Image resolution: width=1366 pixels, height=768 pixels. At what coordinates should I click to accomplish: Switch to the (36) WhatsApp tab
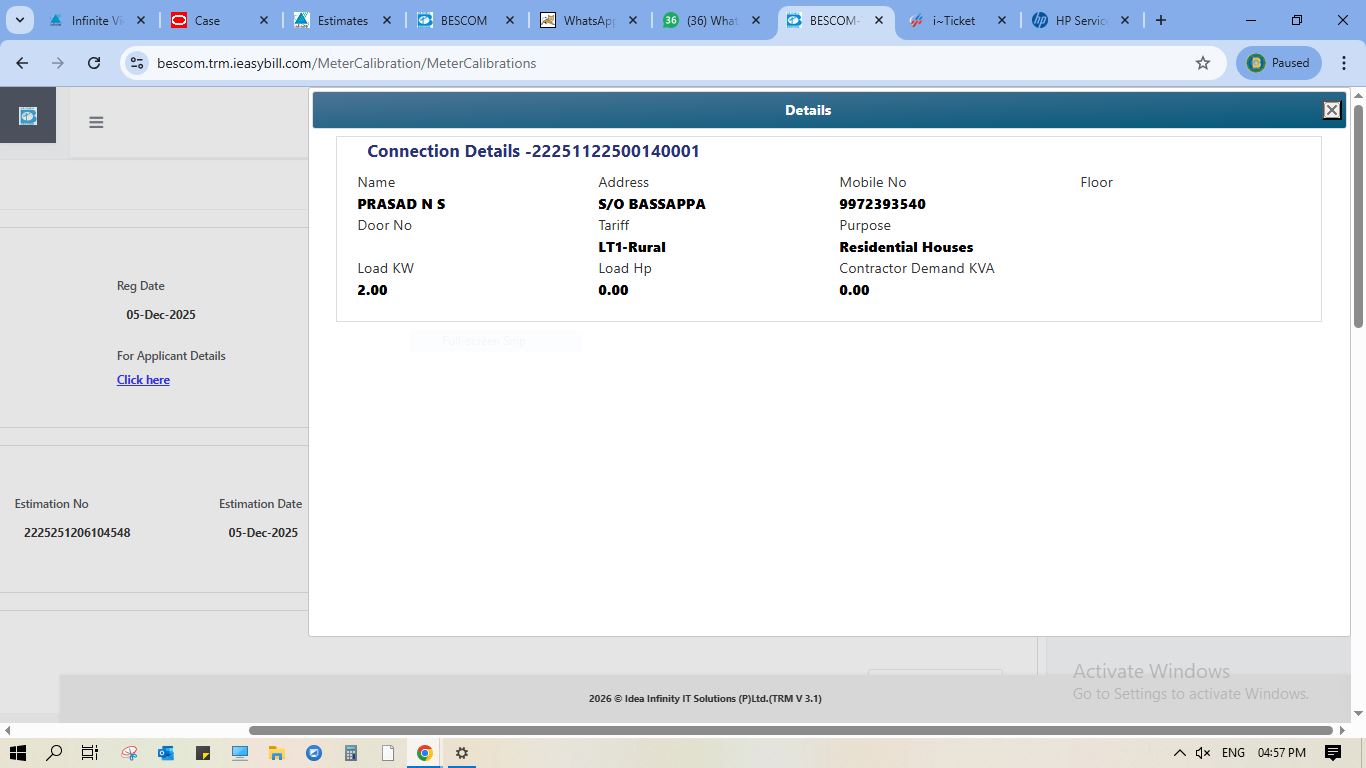(x=713, y=20)
